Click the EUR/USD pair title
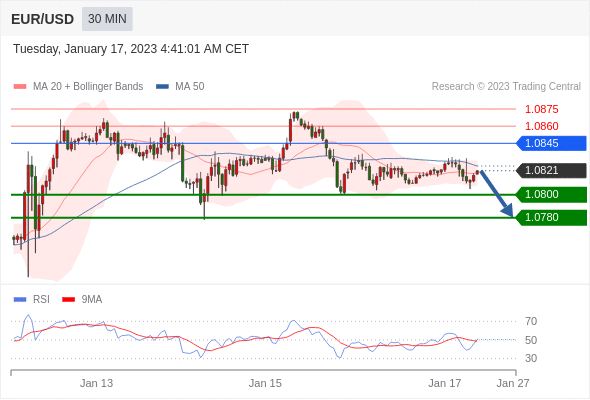 pyautogui.click(x=43, y=19)
